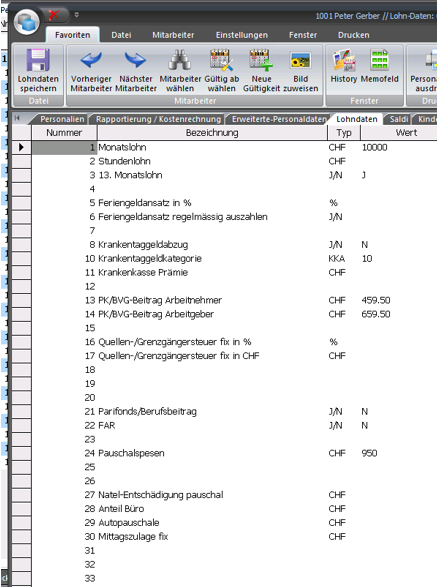
Task: Open Rapportierung / Kostenrechnung tab
Action: (158, 119)
